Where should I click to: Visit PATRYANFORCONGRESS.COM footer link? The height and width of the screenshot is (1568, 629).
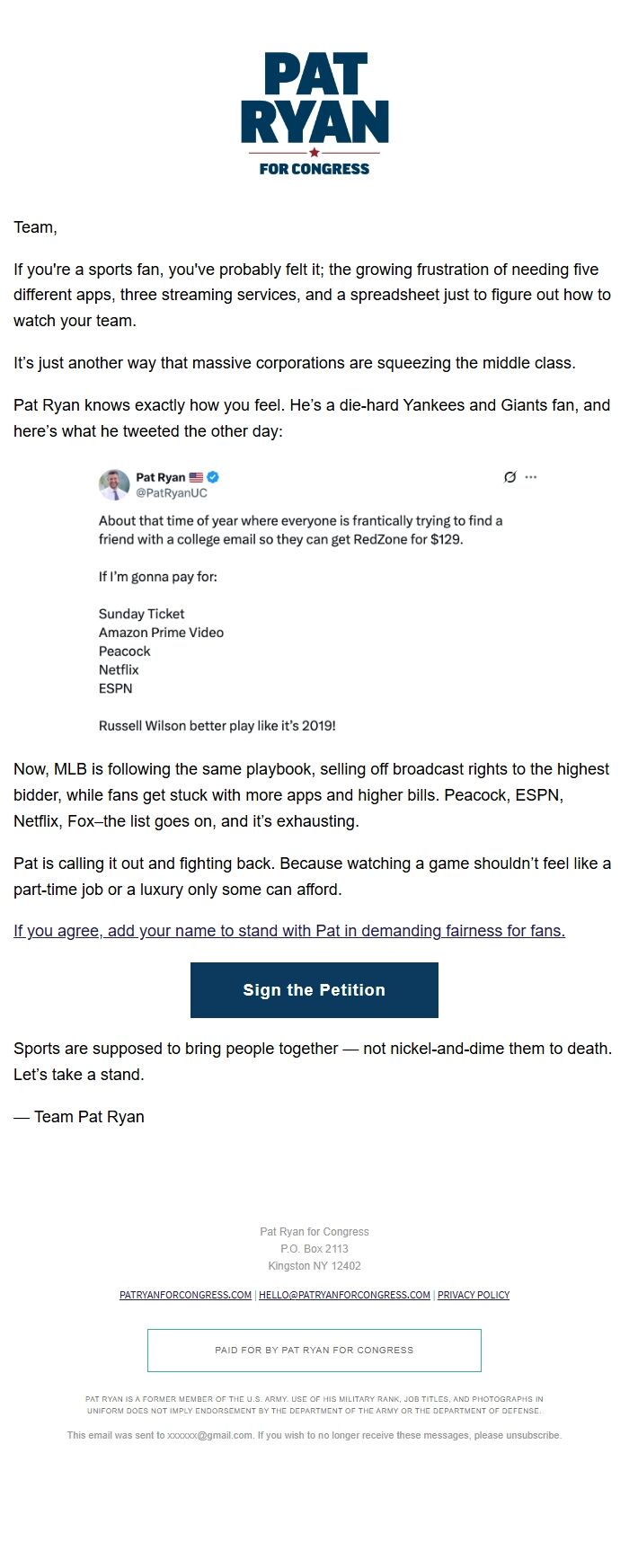pyautogui.click(x=185, y=1295)
